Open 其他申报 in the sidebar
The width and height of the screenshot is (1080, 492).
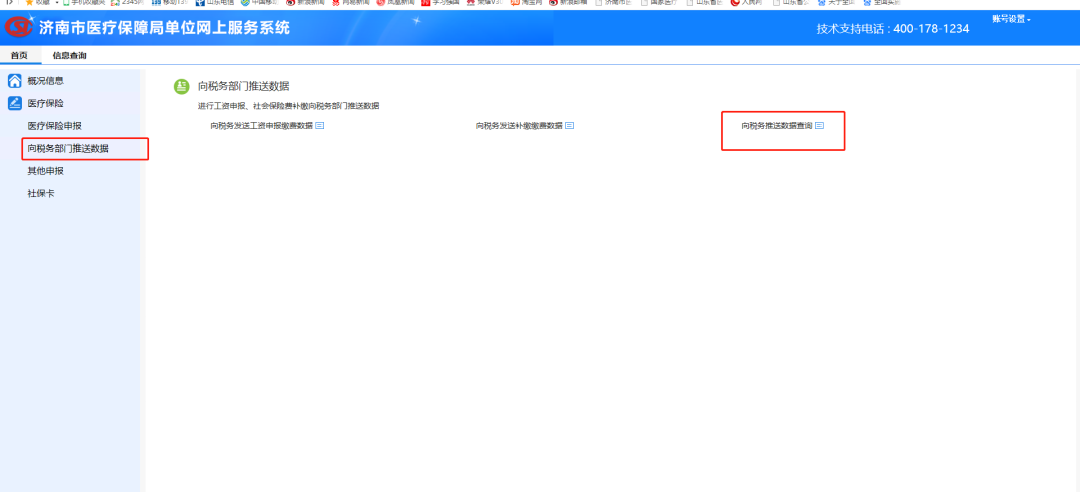(x=45, y=171)
